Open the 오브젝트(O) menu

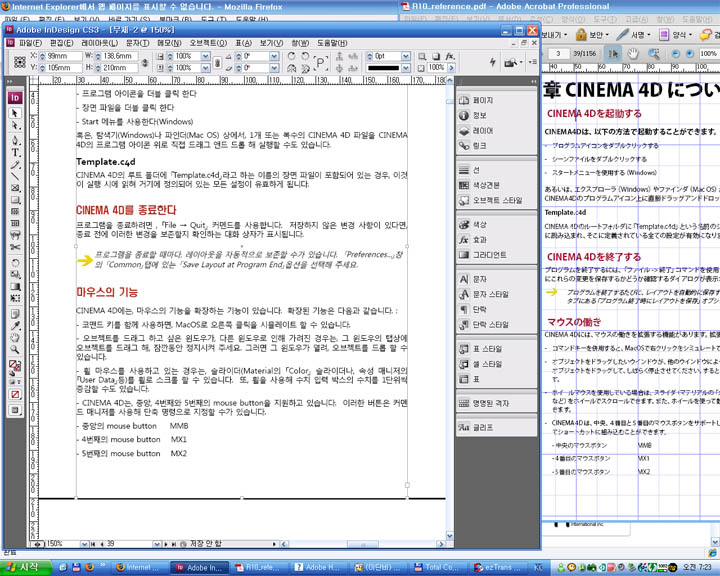pos(208,43)
